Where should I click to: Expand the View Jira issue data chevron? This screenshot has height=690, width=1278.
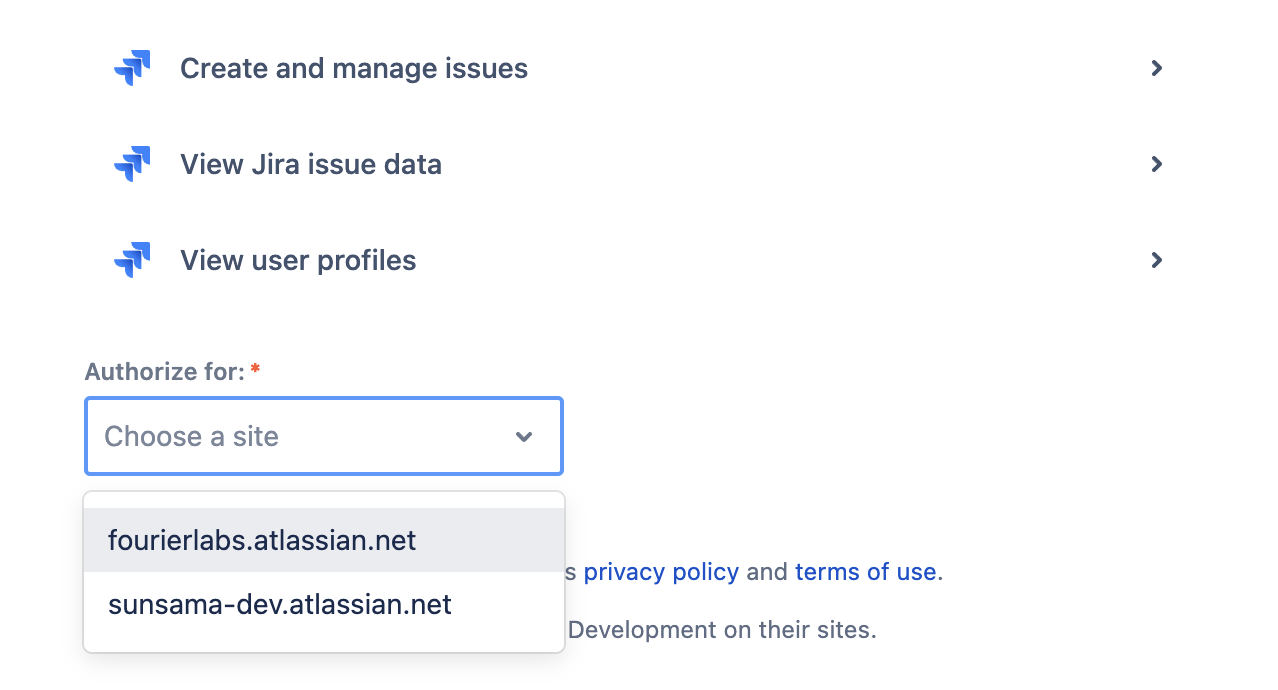(x=1156, y=164)
